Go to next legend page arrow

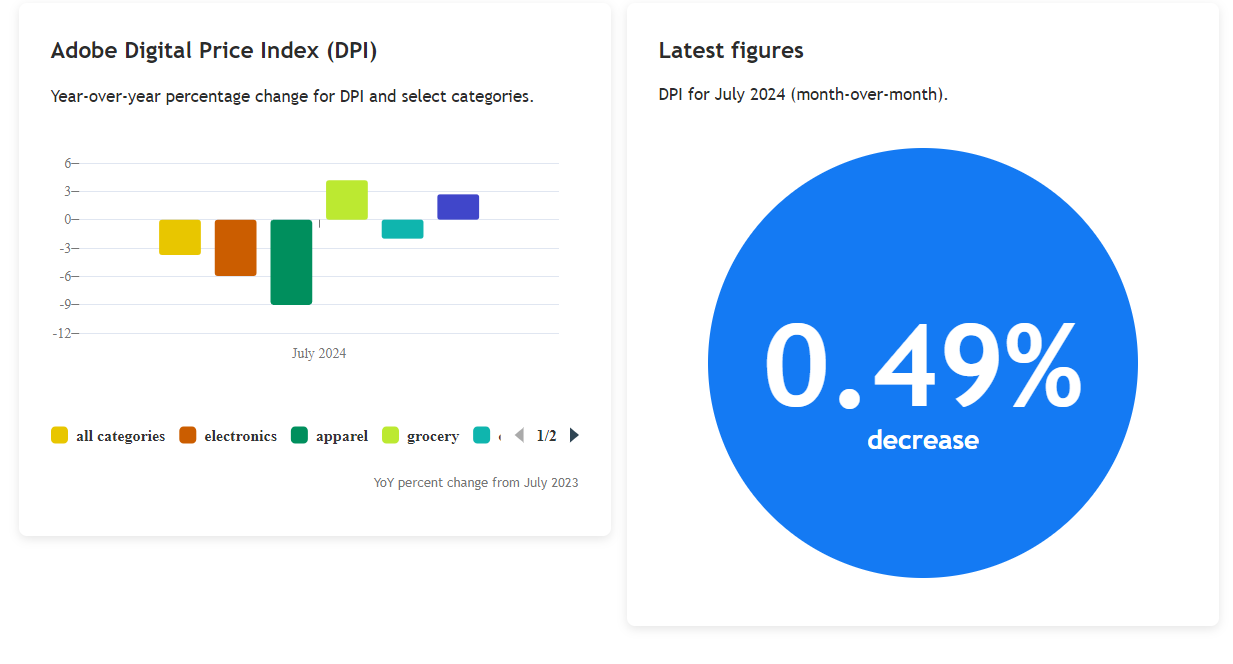point(574,435)
